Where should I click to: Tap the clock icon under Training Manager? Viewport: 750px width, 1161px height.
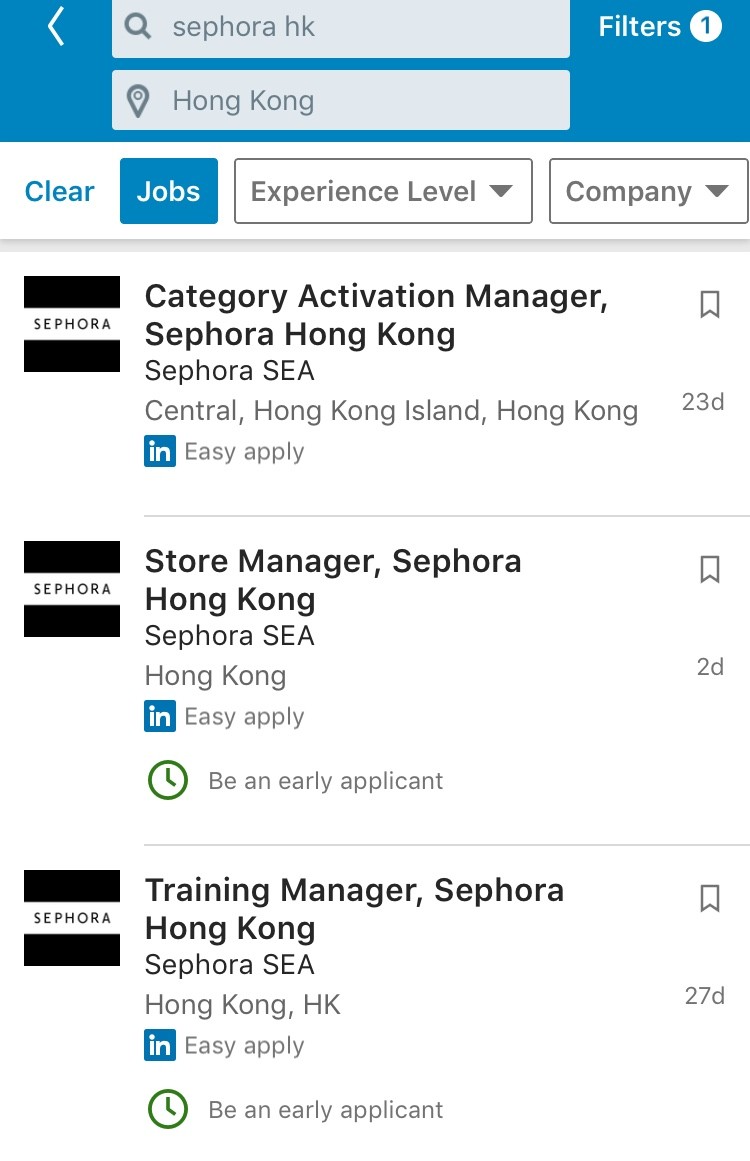point(168,1109)
